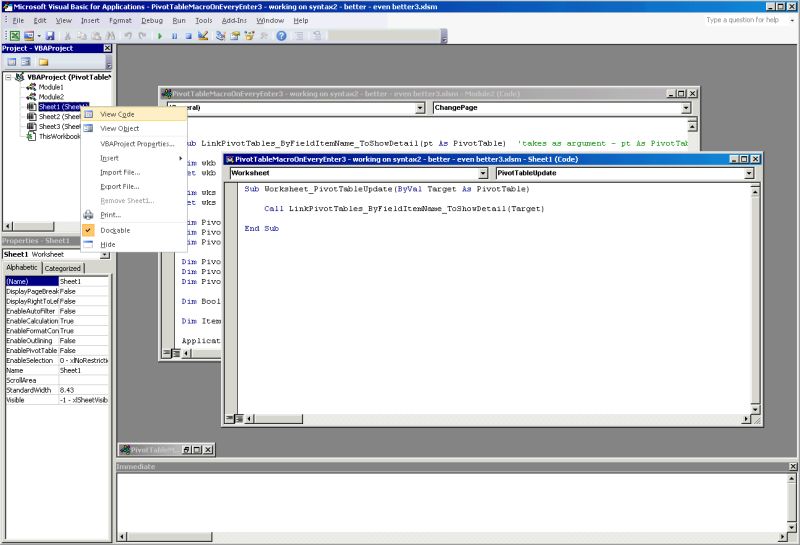The width and height of the screenshot is (800, 545).
Task: Select Sheet2 in the project tree
Action: click(59, 116)
